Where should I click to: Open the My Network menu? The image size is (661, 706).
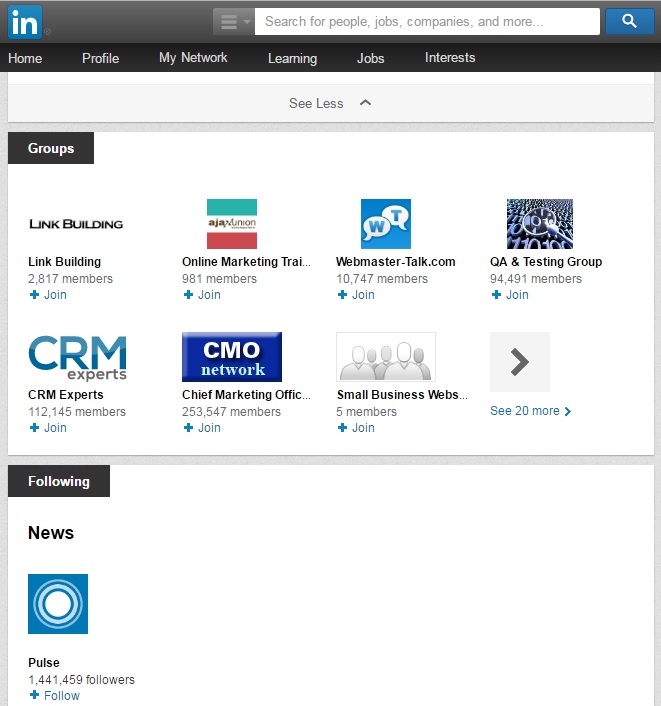pos(193,58)
